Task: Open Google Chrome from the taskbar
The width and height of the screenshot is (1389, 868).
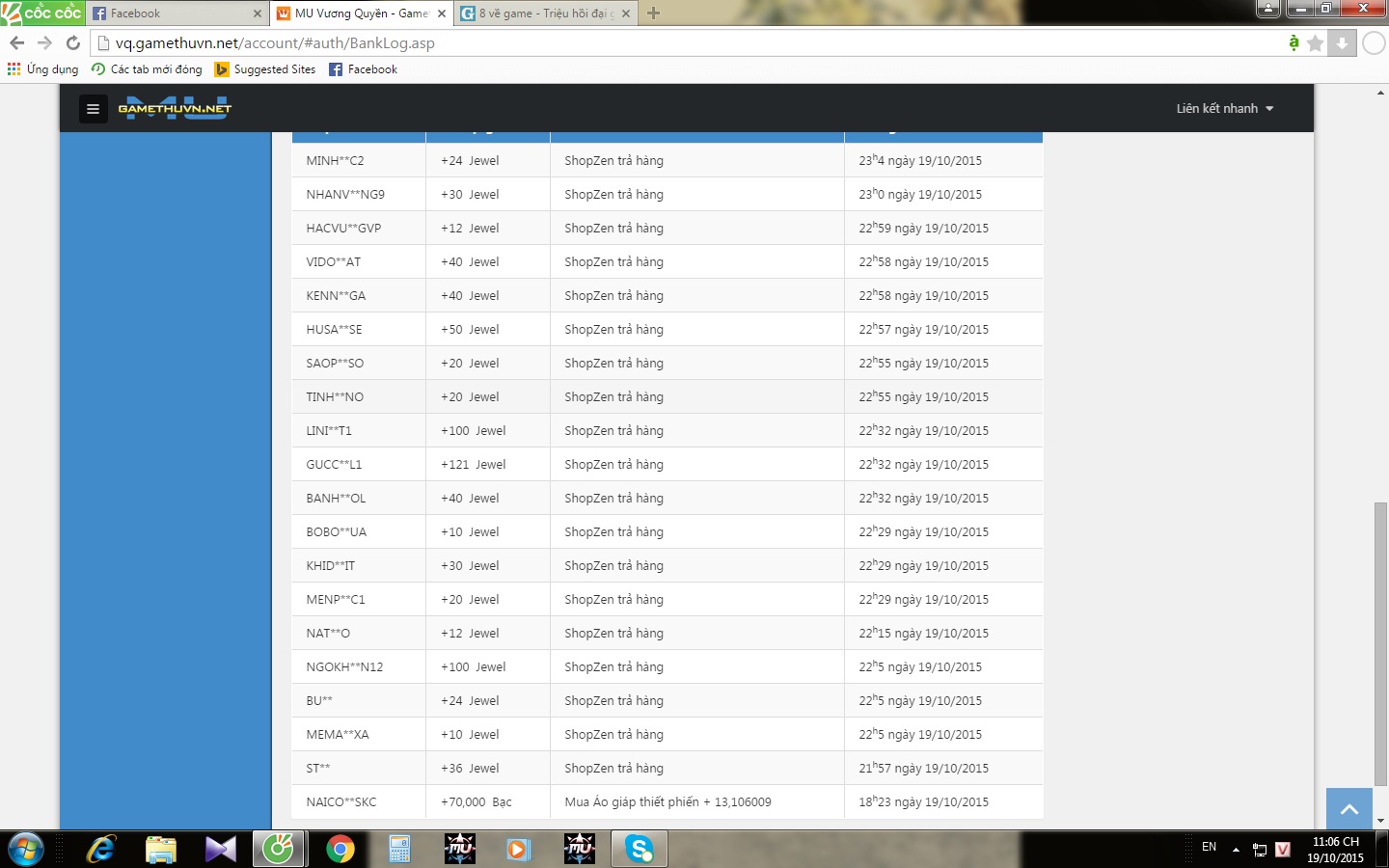Action: [x=340, y=849]
